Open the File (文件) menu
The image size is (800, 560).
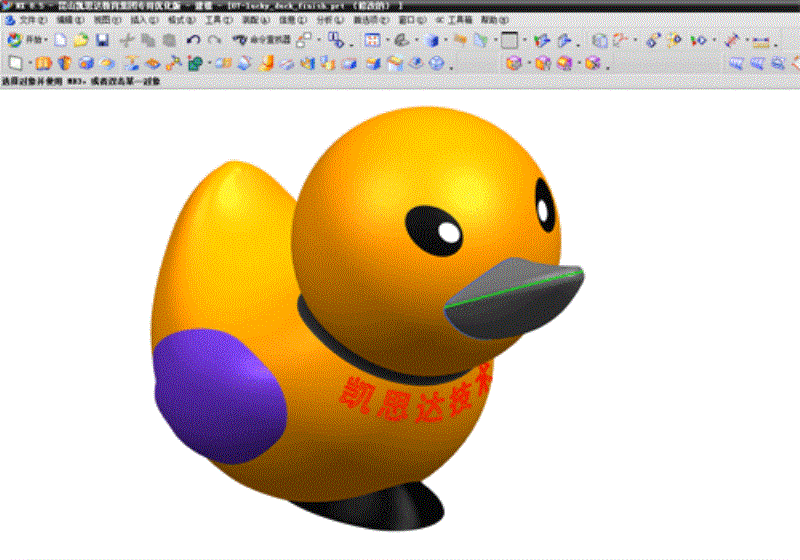tap(28, 19)
